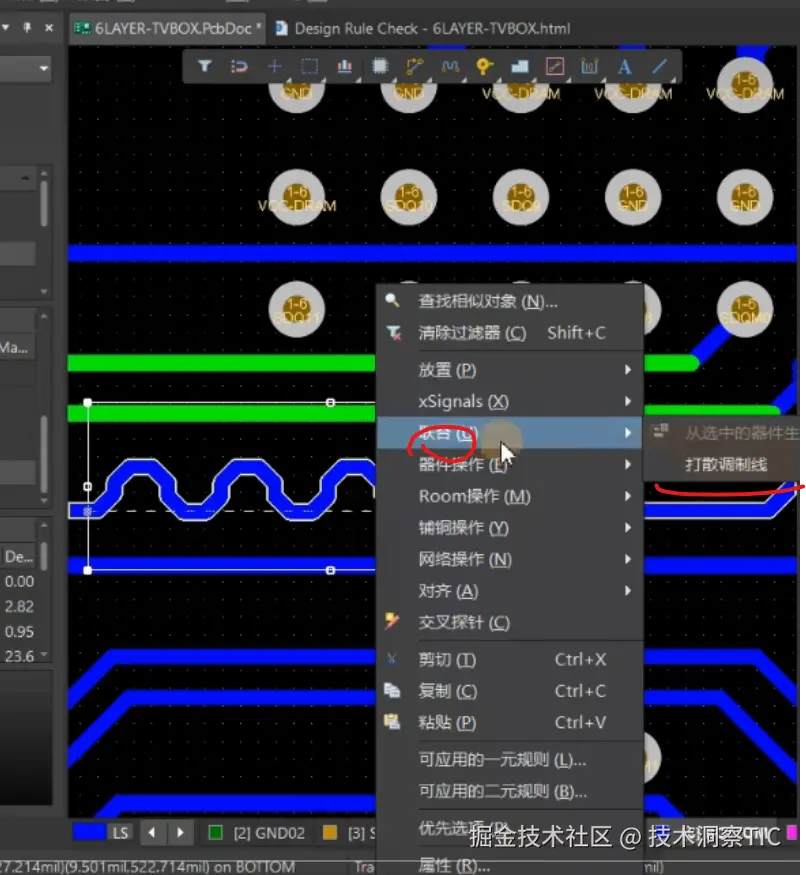Click the yellow place via icon
806x875 pixels.
[x=484, y=66]
